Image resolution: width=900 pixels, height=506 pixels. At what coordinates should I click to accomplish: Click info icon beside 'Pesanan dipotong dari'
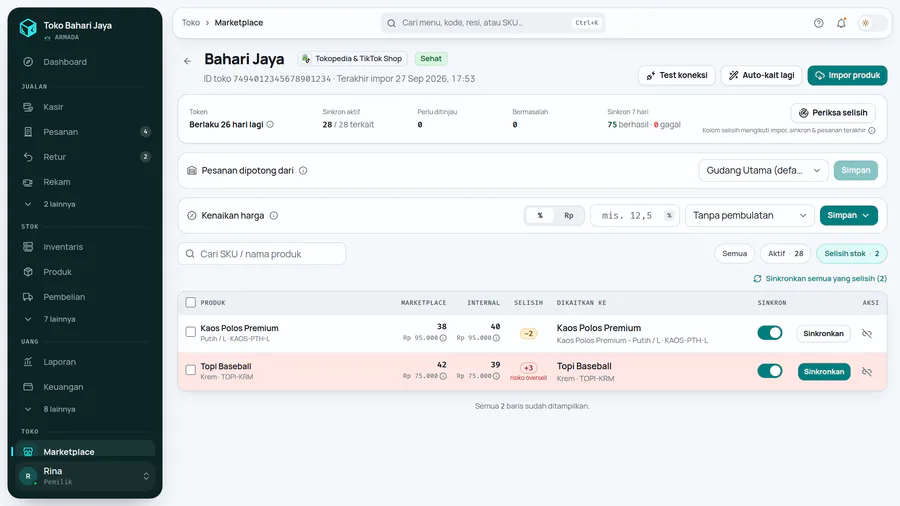coord(303,170)
